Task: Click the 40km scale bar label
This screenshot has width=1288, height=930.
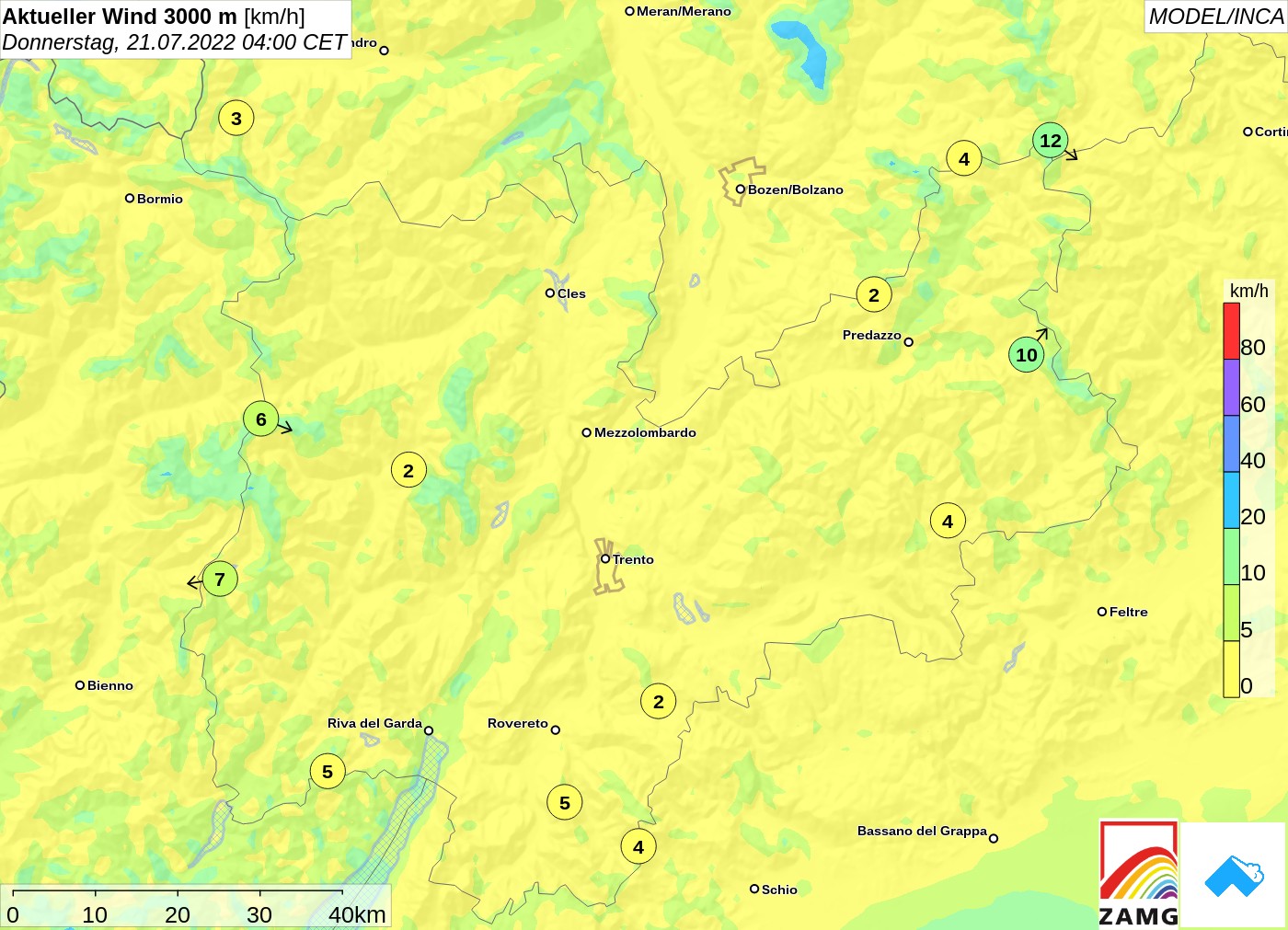Action: [x=357, y=914]
